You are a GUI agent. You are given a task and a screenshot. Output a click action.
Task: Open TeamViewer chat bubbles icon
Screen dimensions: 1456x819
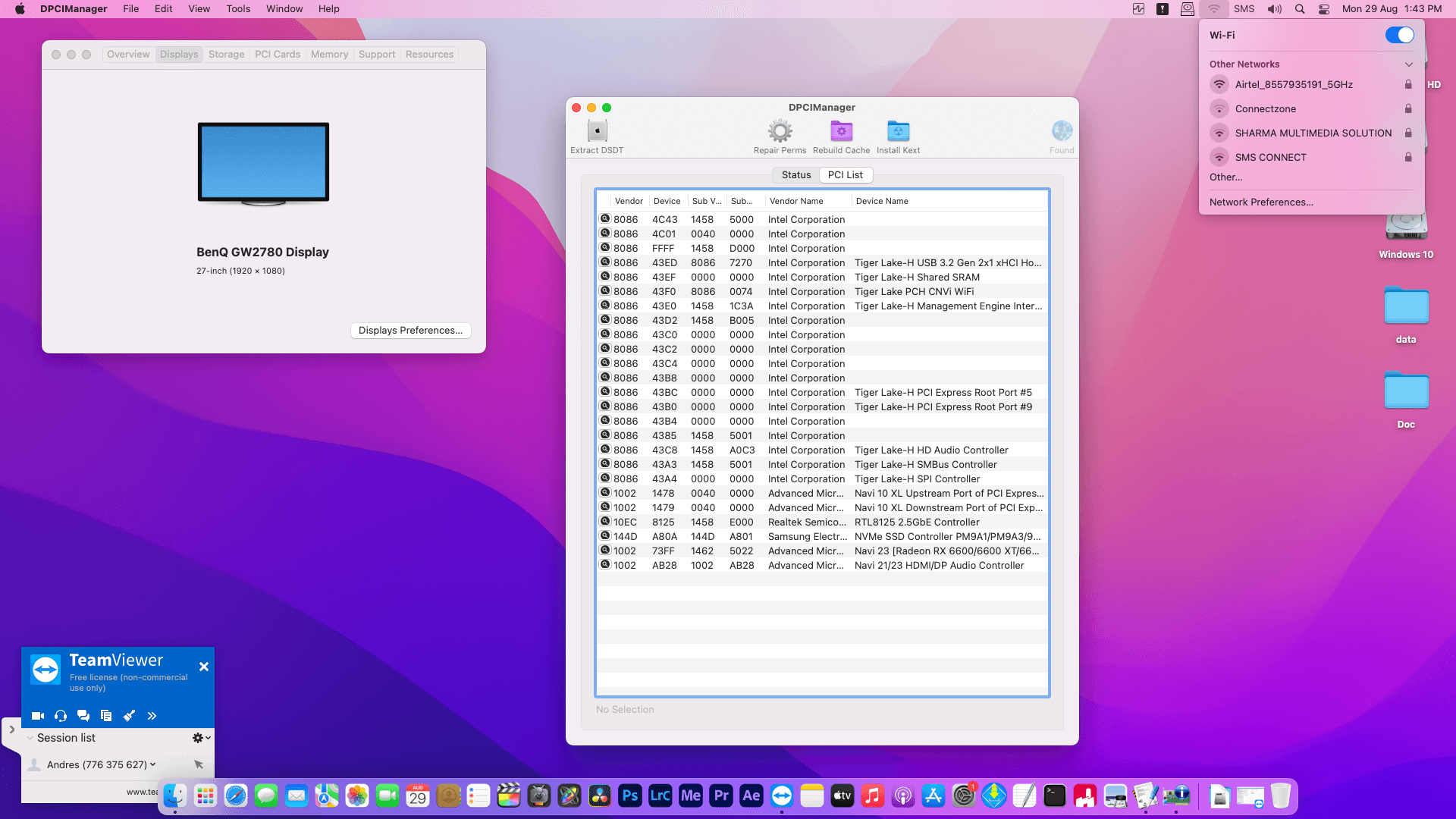point(83,716)
